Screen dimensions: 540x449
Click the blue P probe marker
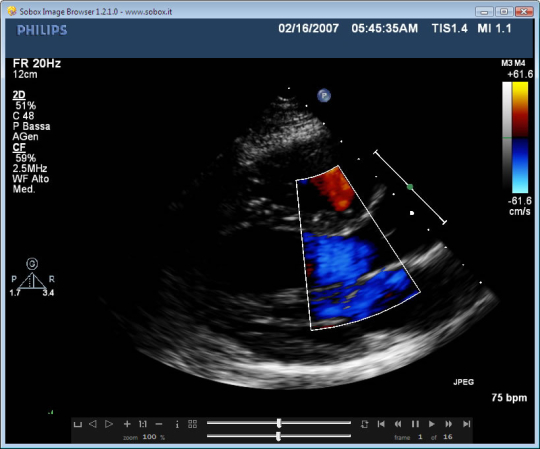[324, 95]
